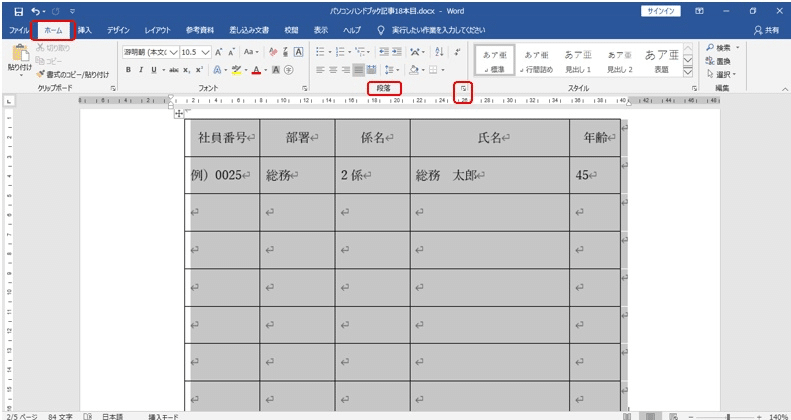Switch to the References (参考資料) tab
Screen dimensions: 791x420
199,30
